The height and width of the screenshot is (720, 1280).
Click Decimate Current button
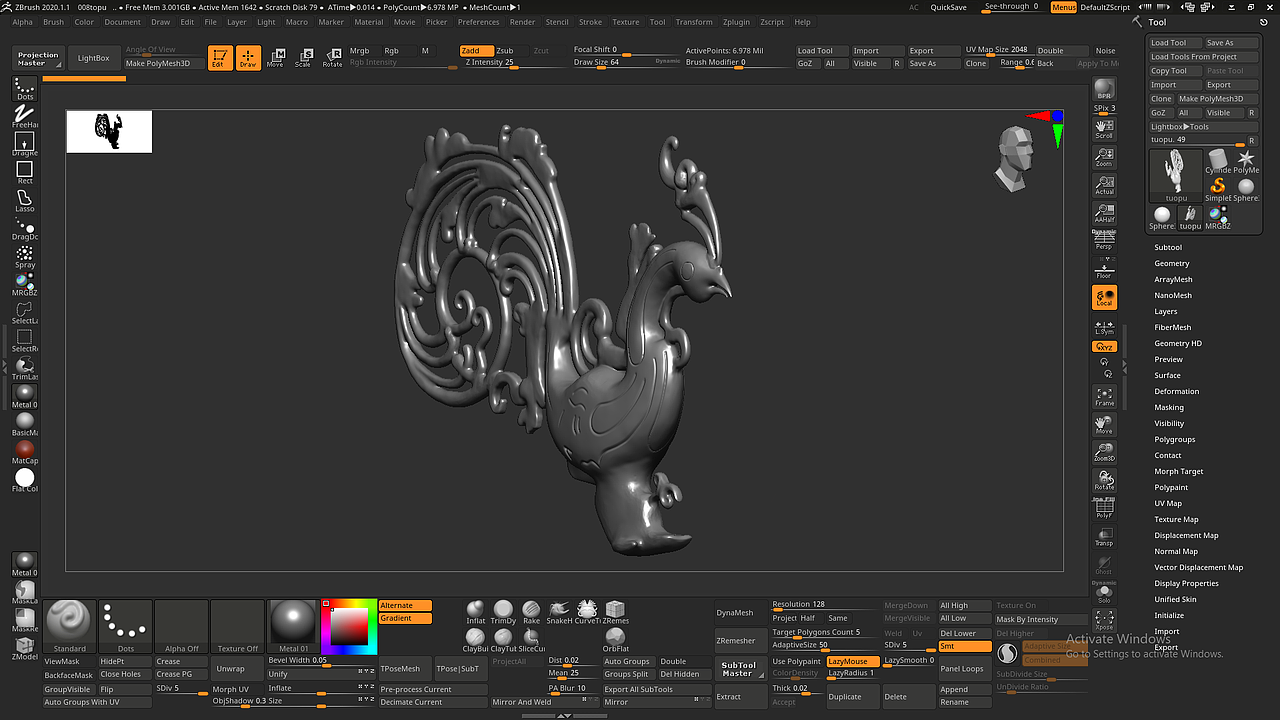coord(433,702)
